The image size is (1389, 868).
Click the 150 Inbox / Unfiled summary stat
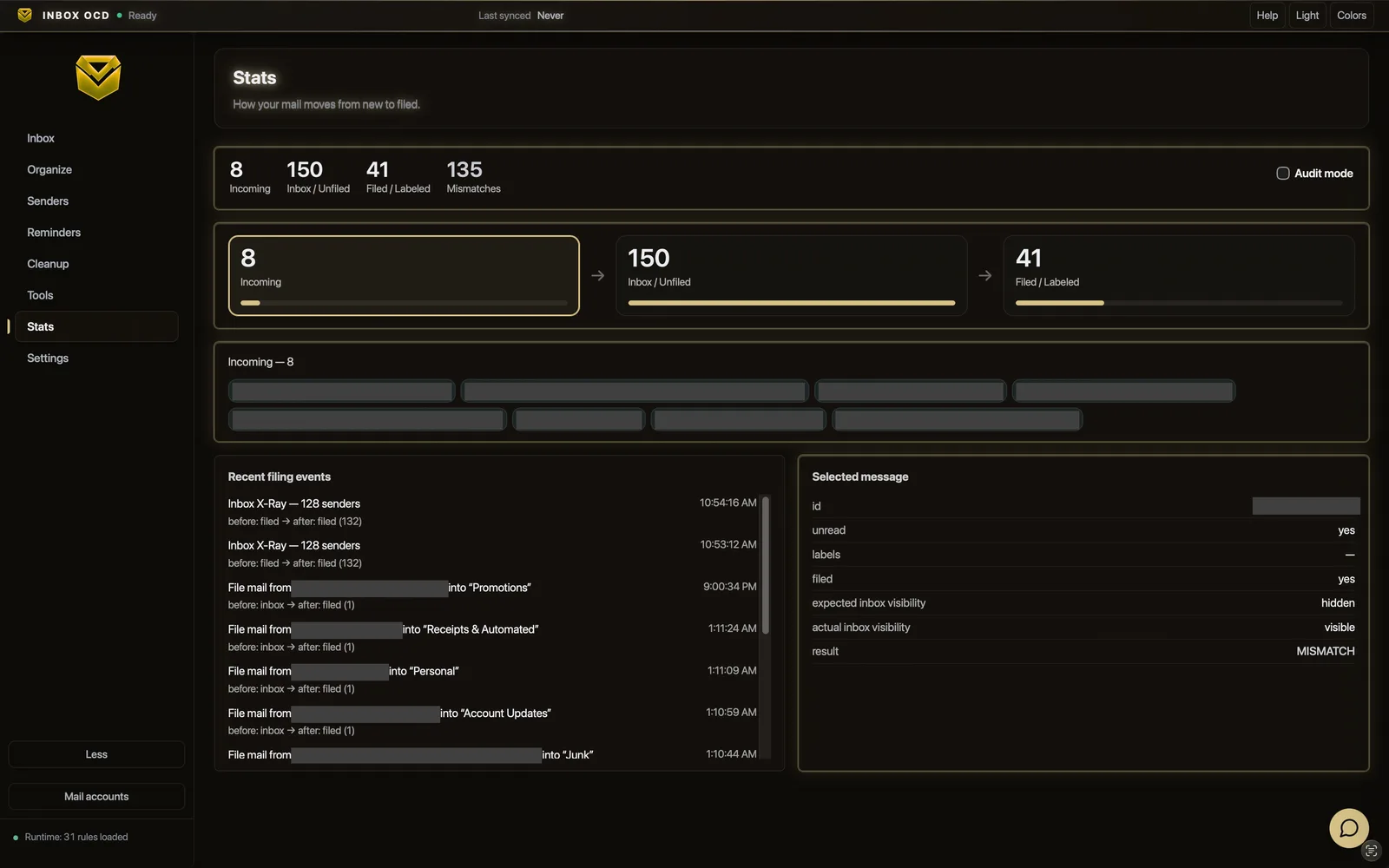tap(318, 176)
